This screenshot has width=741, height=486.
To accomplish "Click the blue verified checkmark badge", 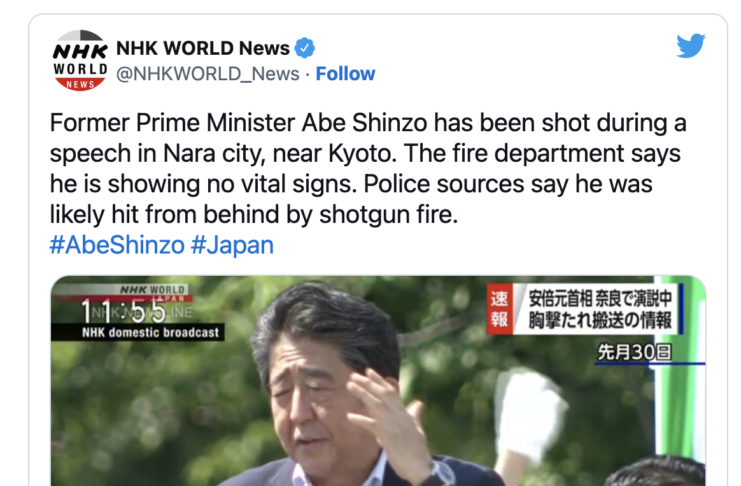I will [305, 48].
